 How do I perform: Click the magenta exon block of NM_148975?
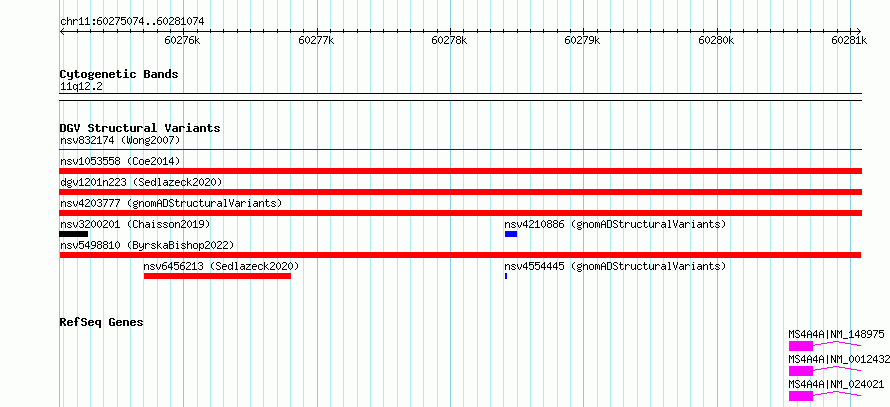tap(800, 346)
